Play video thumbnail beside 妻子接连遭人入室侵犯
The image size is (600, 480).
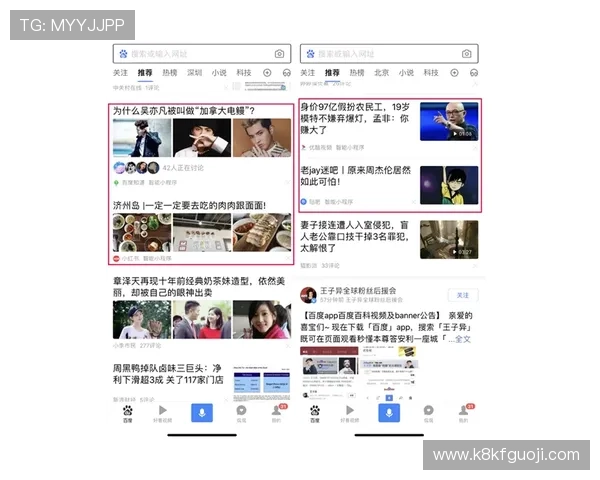[x=449, y=240]
